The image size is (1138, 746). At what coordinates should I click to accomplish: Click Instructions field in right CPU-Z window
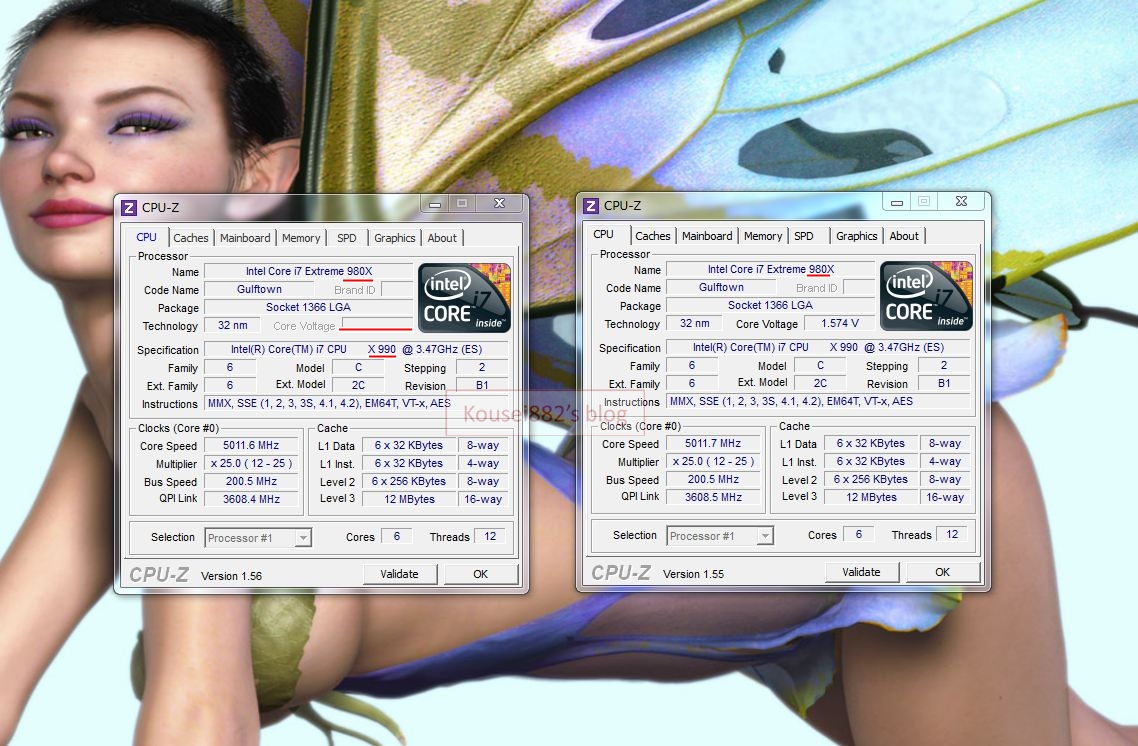(x=818, y=401)
